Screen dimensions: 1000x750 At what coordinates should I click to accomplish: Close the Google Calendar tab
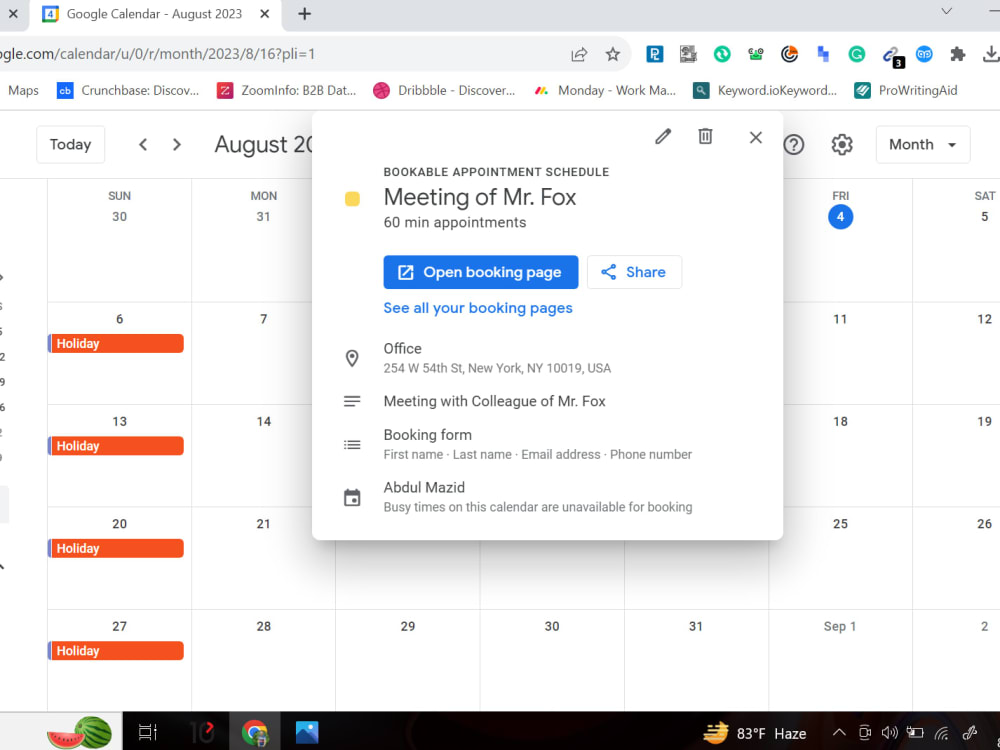point(265,14)
